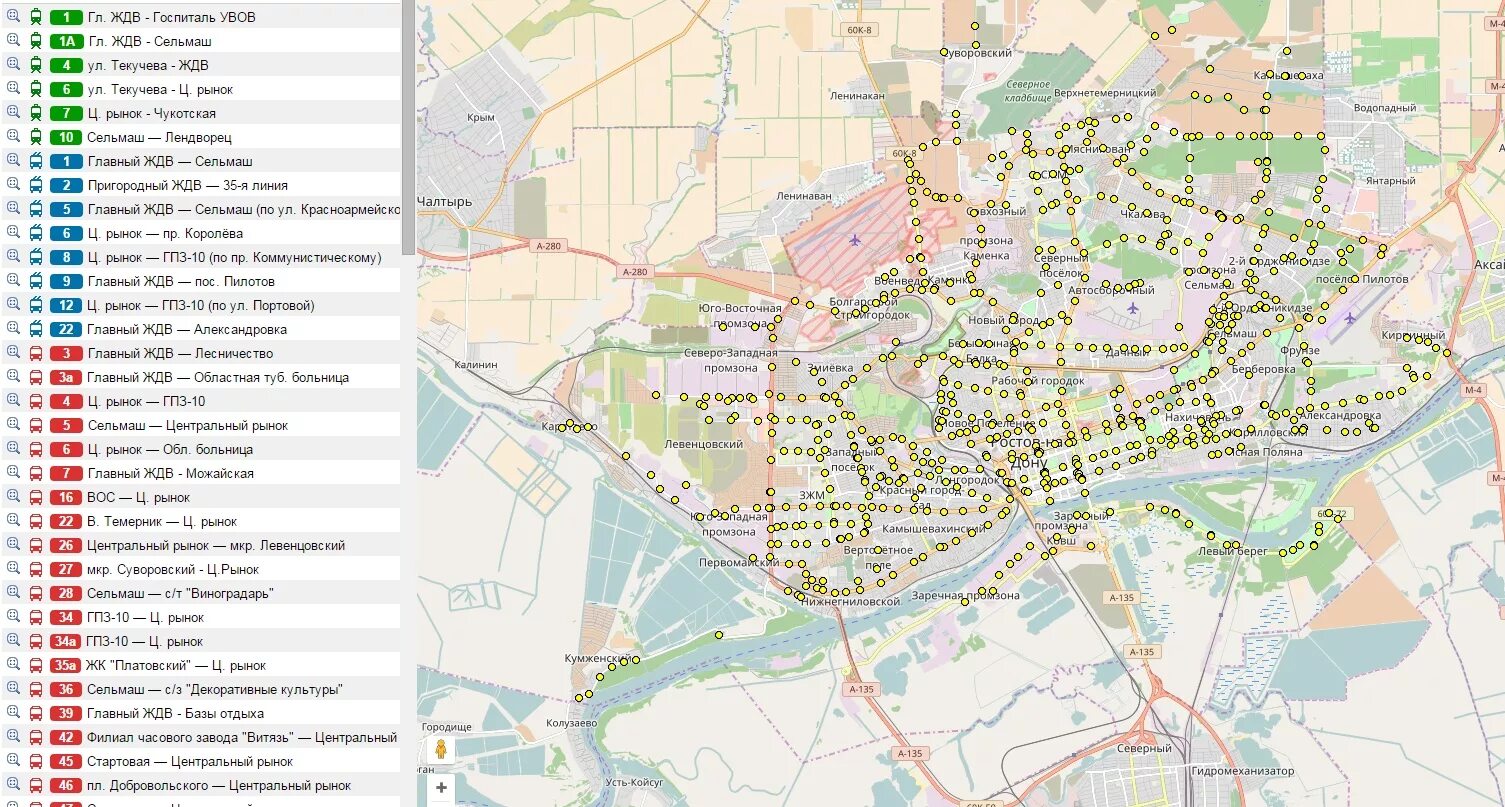
Task: Open route Главный ЖДВ - Базы отдыха
Action: 176,713
